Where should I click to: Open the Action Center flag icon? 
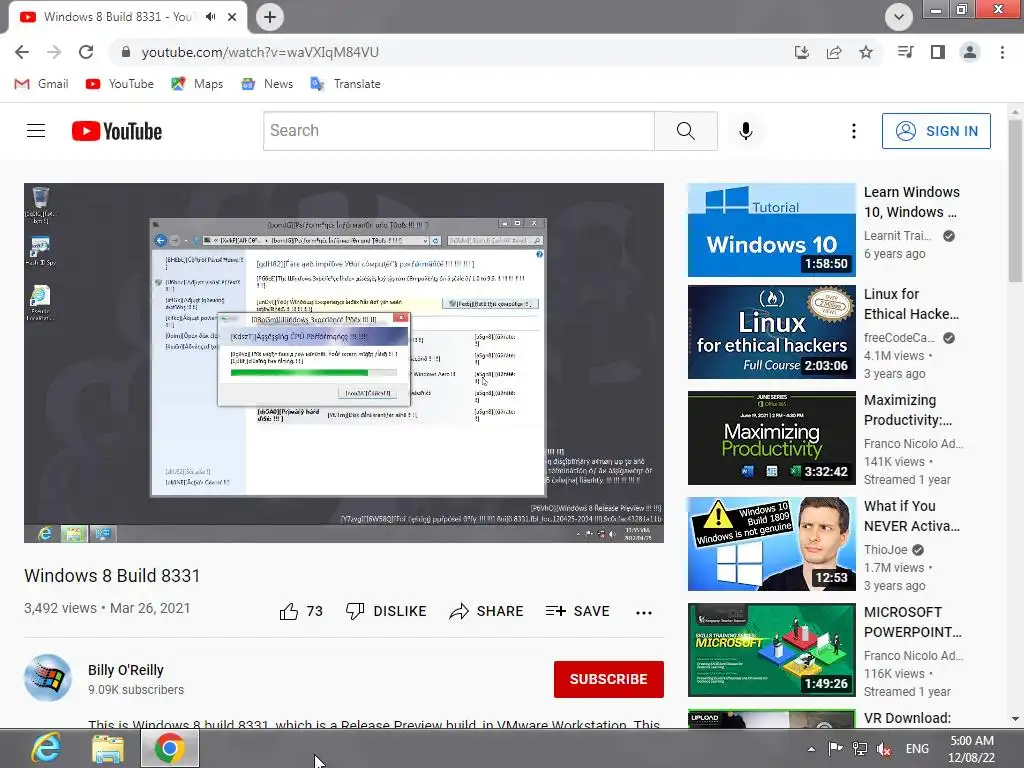pyautogui.click(x=835, y=749)
